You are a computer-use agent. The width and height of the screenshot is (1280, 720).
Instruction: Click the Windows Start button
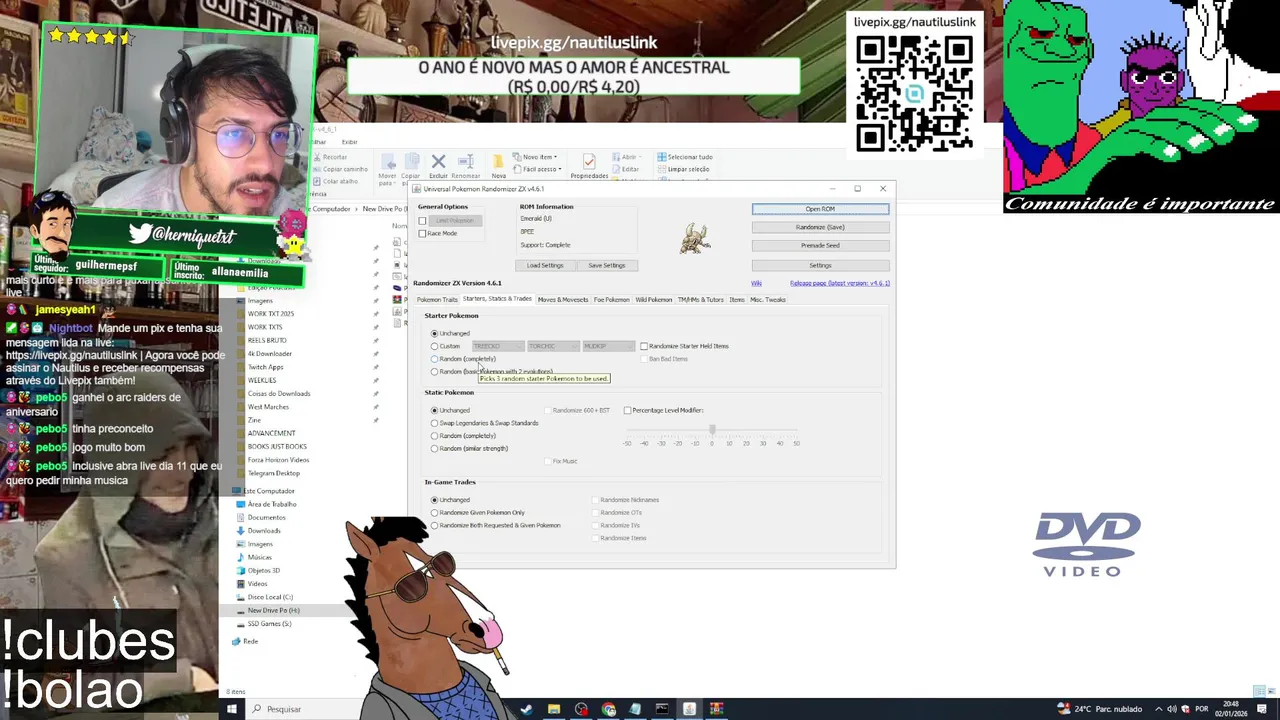[232, 709]
